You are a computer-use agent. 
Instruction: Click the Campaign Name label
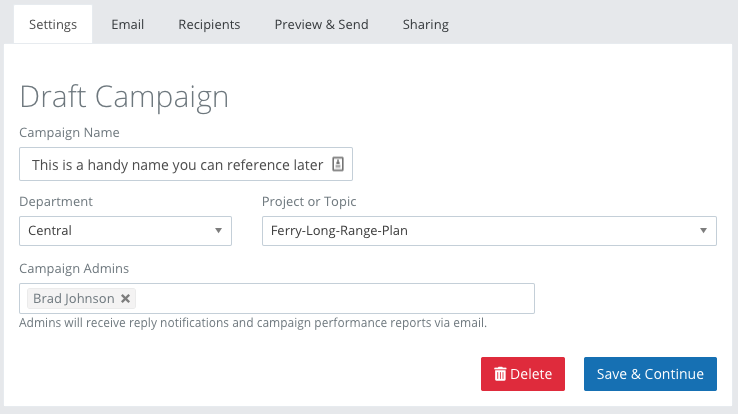(69, 132)
